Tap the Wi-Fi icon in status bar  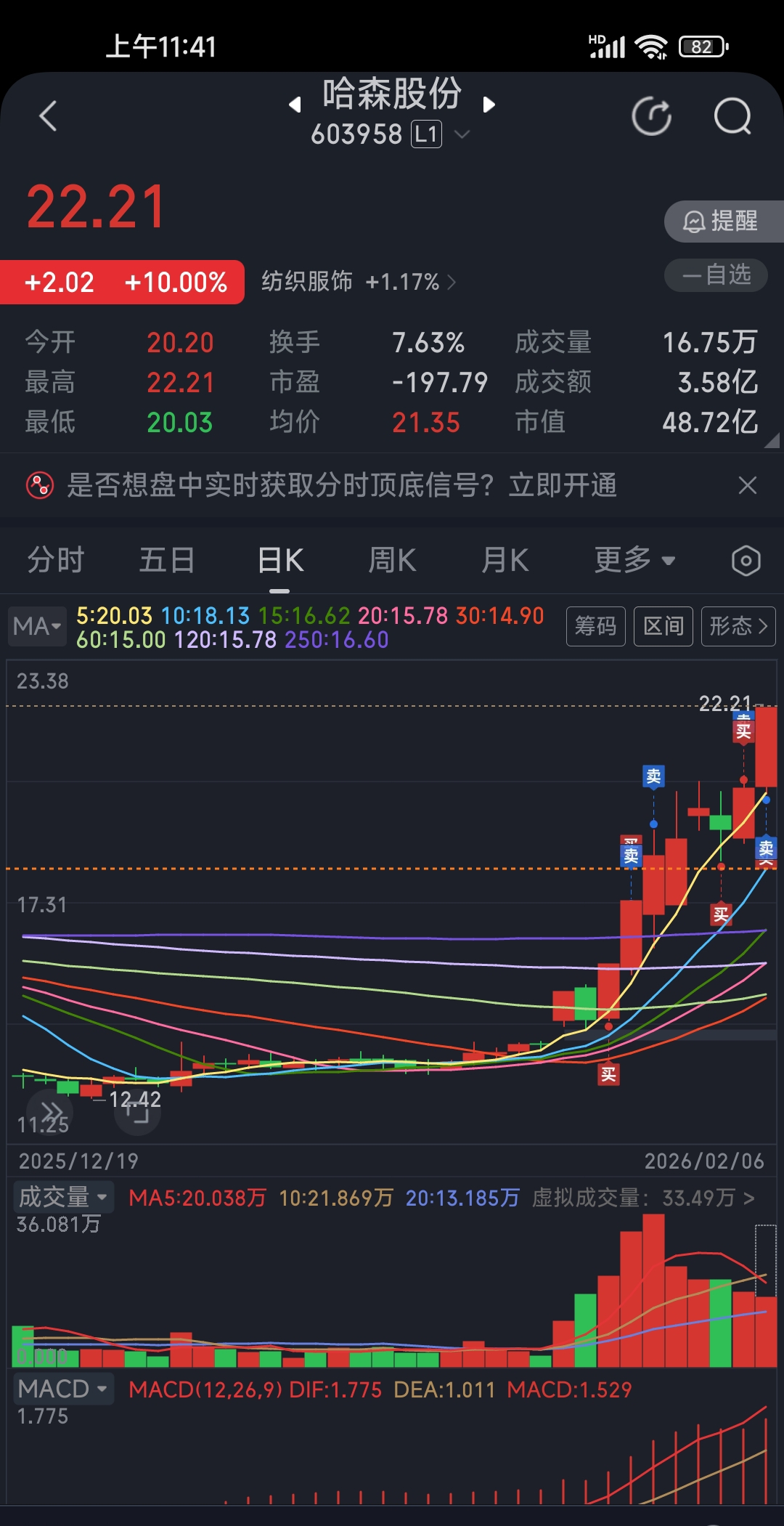[651, 47]
